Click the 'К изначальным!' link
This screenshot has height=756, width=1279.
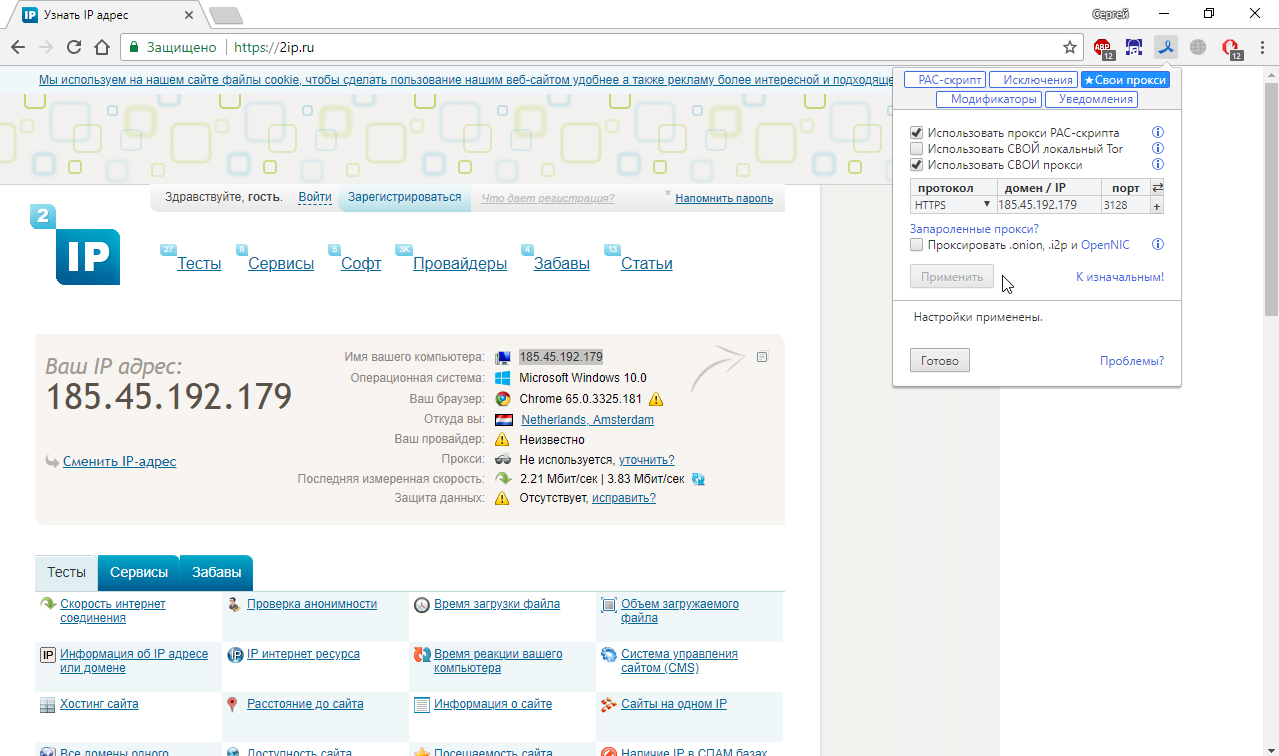point(1119,277)
